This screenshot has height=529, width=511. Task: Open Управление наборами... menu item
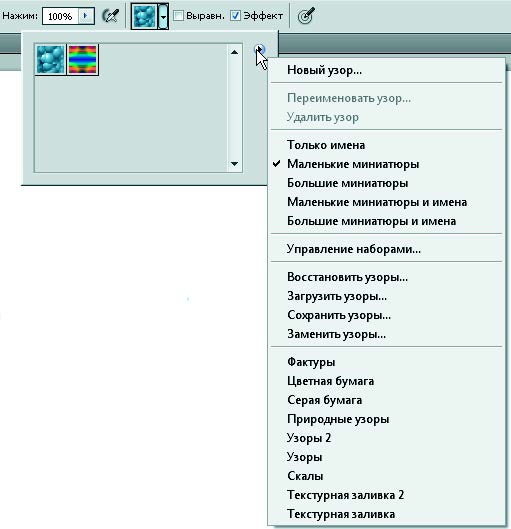tap(387, 249)
